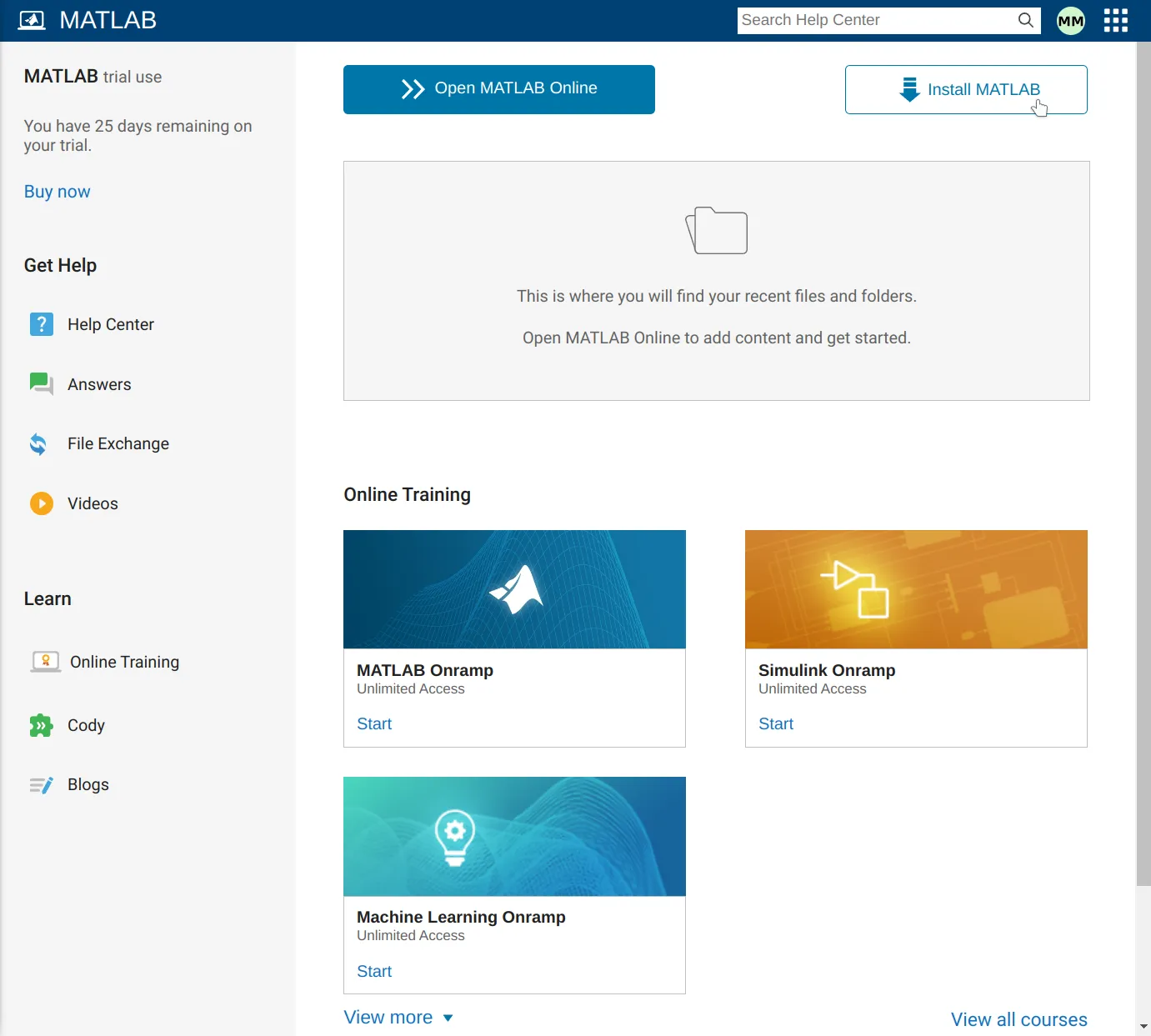
Task: Click the search magnifier icon
Action: (x=1026, y=20)
